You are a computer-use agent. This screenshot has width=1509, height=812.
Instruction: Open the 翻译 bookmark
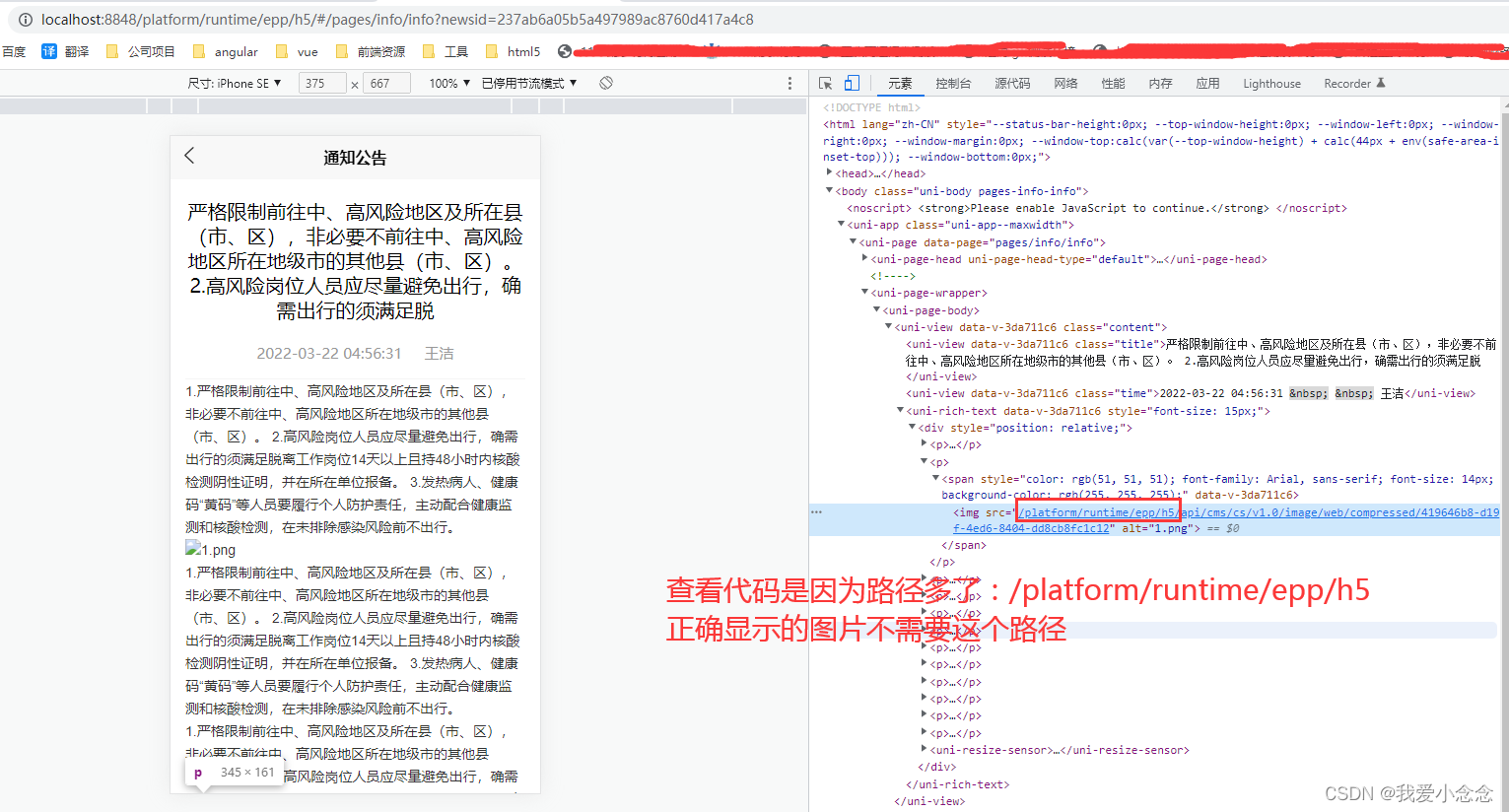coord(65,51)
